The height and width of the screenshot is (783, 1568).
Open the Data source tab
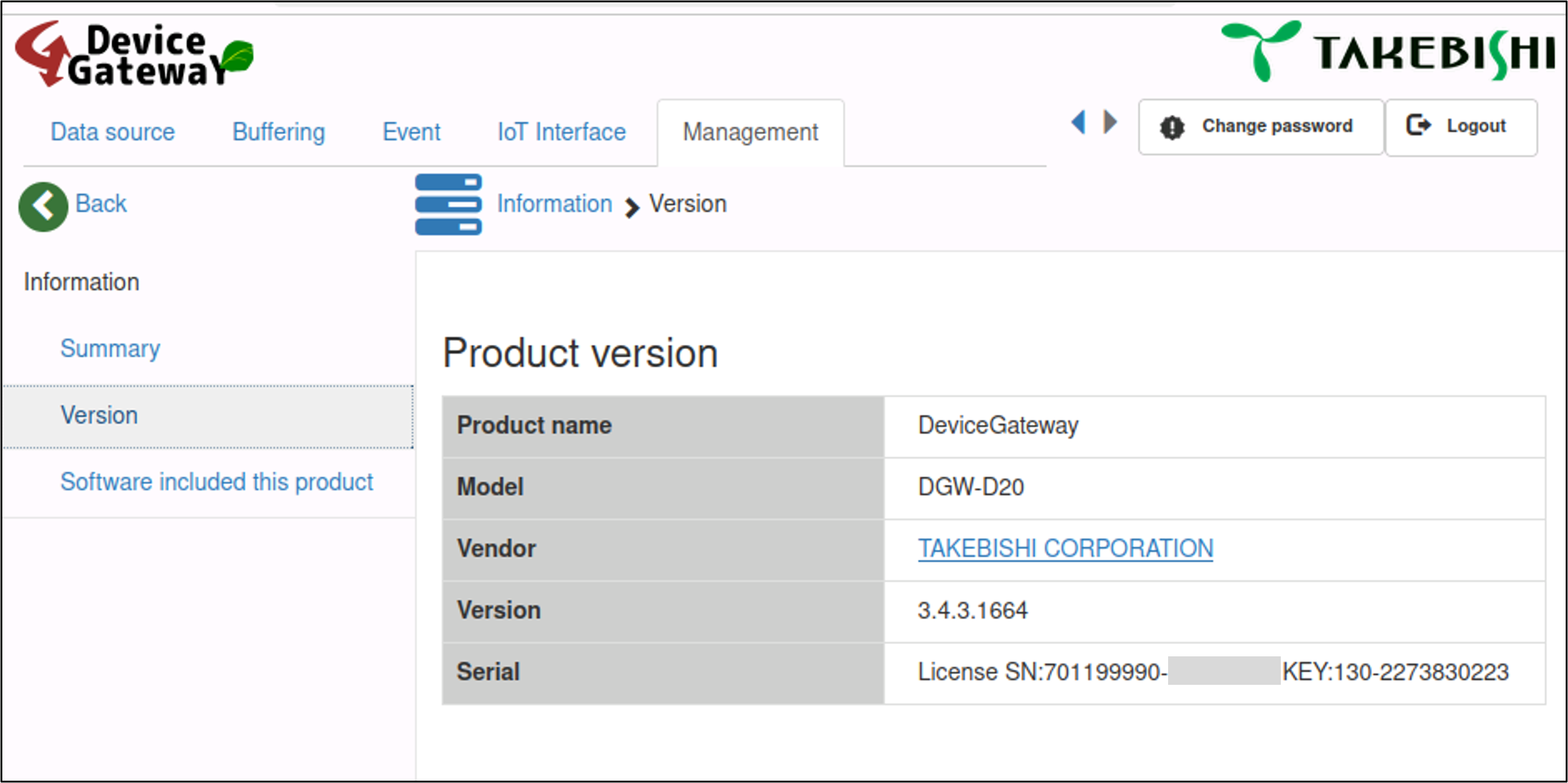point(113,132)
